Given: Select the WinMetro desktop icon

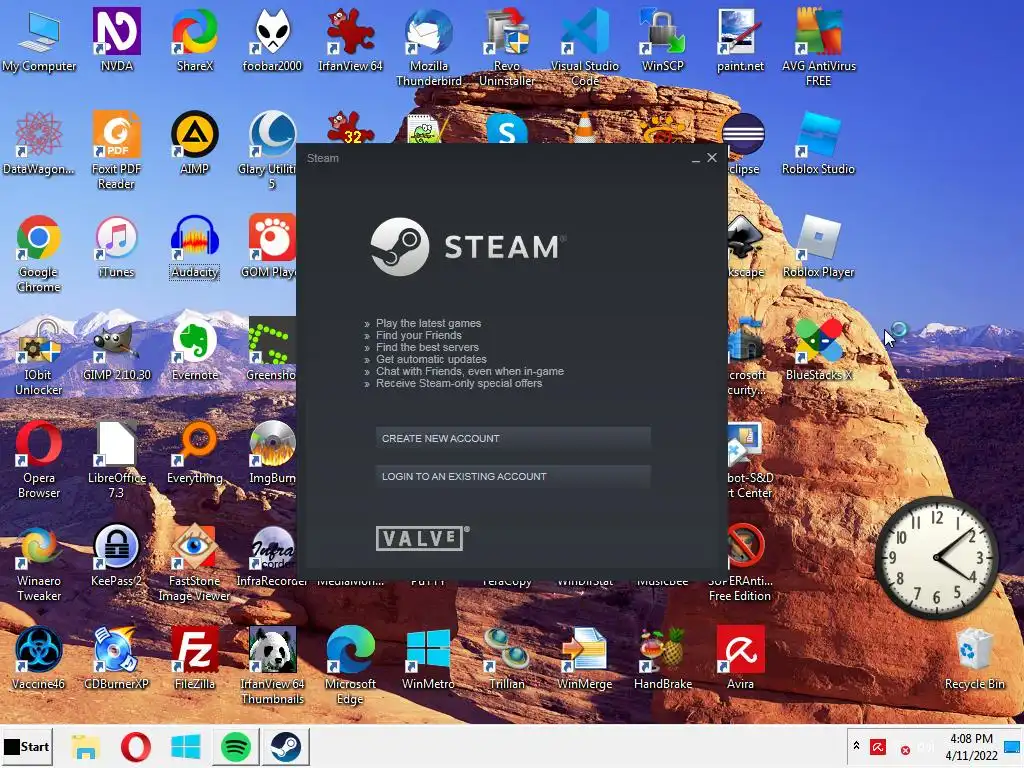Looking at the screenshot, I should tap(428, 660).
